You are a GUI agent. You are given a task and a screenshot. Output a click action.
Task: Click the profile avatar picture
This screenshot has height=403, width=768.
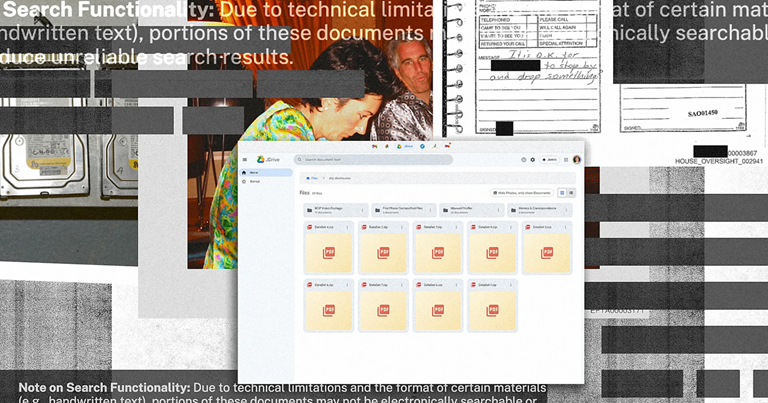coord(577,160)
